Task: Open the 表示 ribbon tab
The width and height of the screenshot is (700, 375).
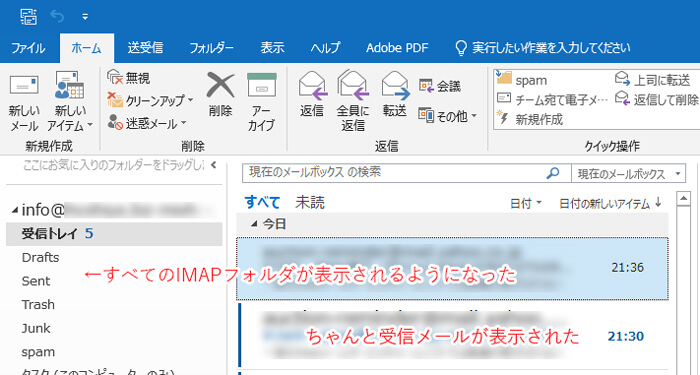Action: click(x=272, y=48)
